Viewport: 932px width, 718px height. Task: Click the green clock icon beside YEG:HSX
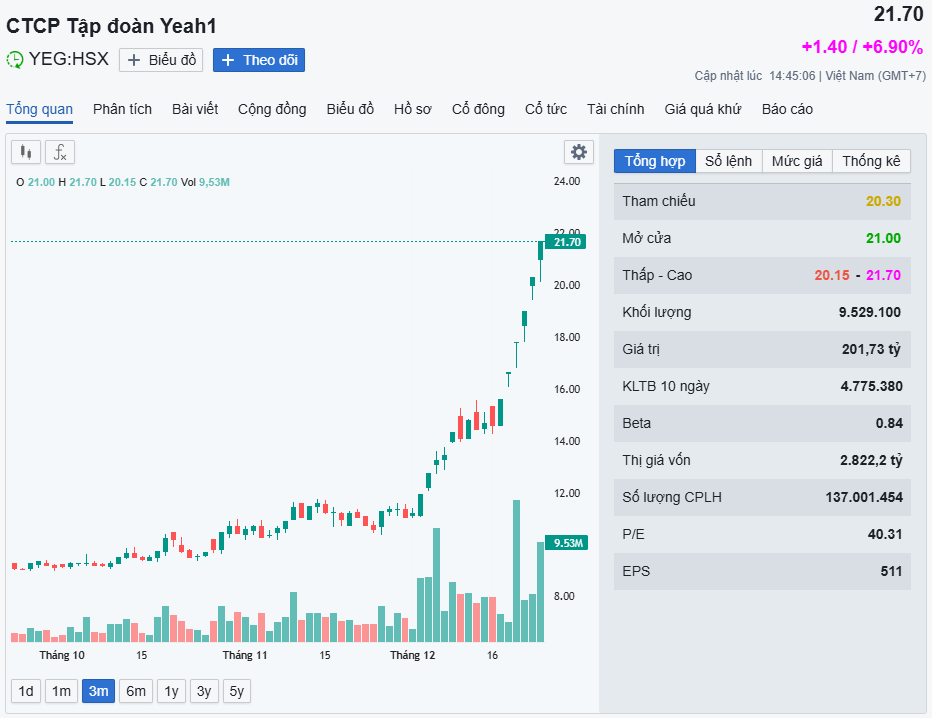(x=15, y=59)
